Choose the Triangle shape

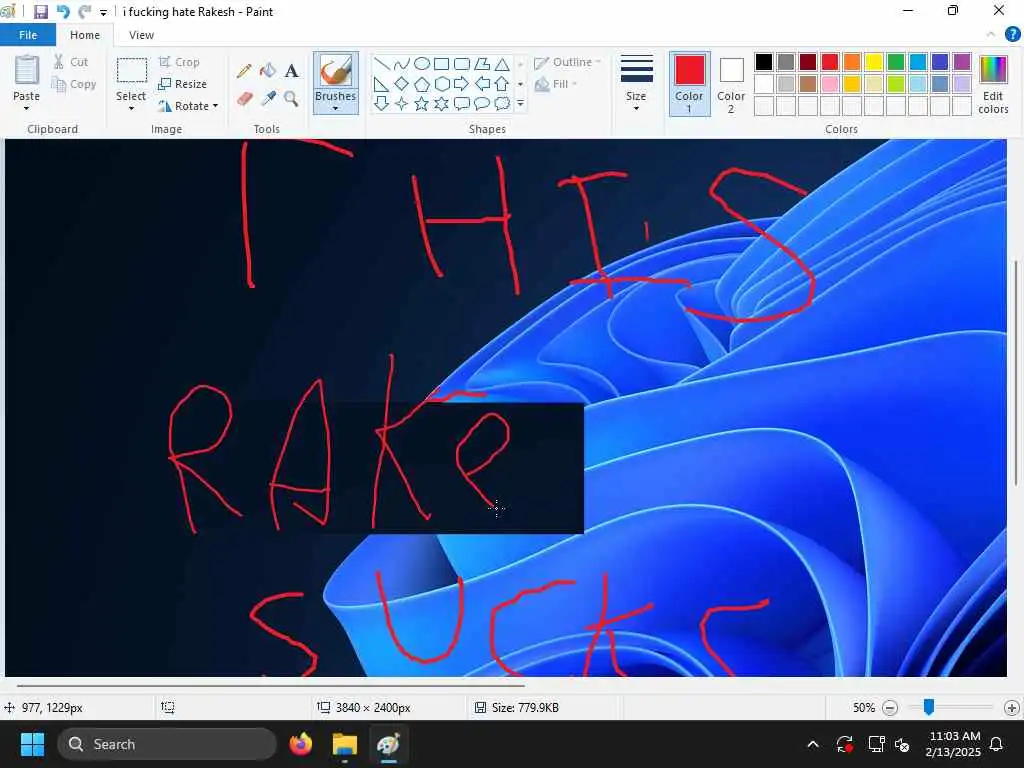click(x=502, y=63)
